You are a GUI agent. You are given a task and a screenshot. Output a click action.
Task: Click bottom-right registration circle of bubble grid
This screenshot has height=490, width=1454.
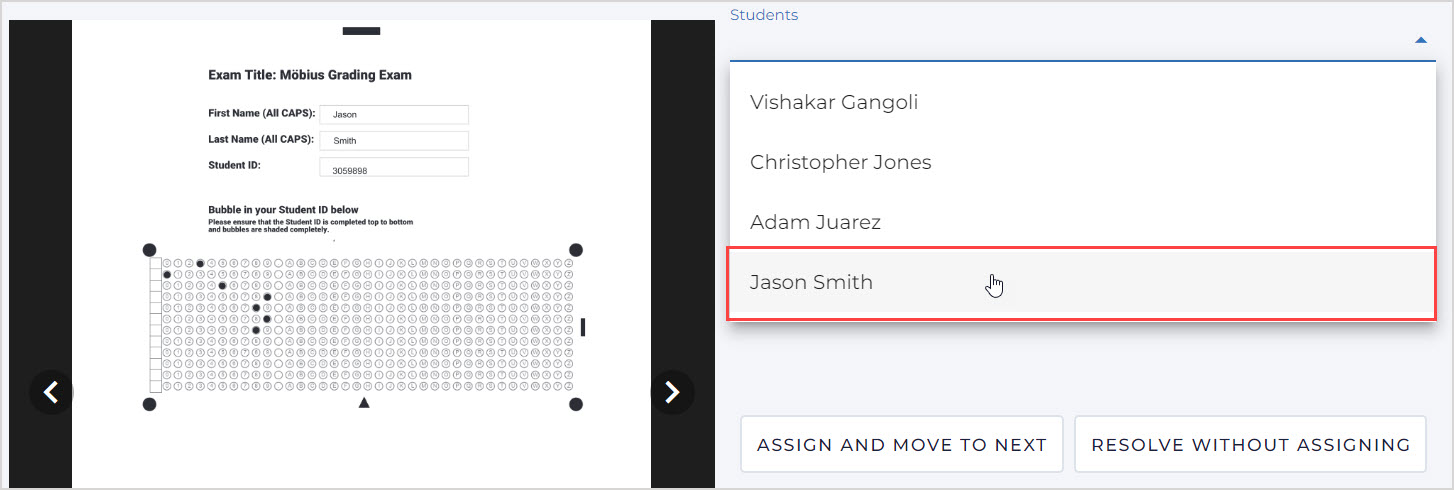point(576,404)
